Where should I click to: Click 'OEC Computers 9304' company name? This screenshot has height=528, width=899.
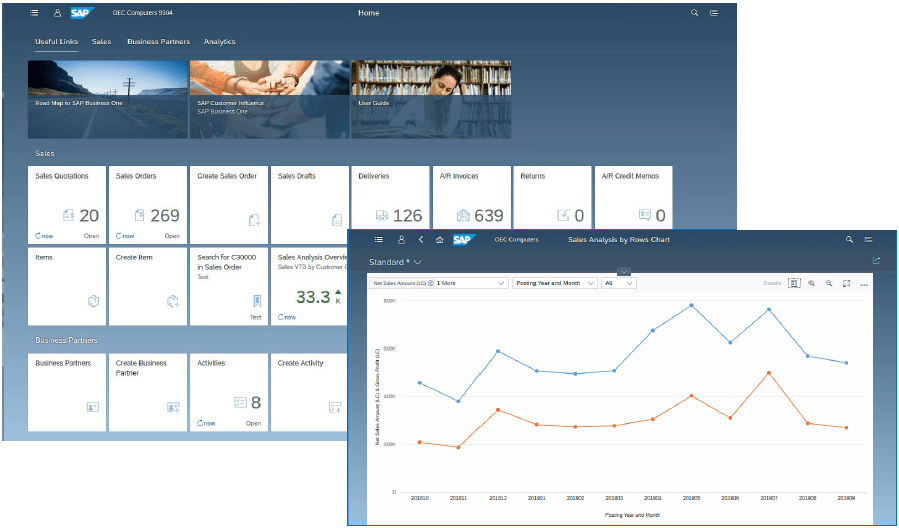(142, 13)
